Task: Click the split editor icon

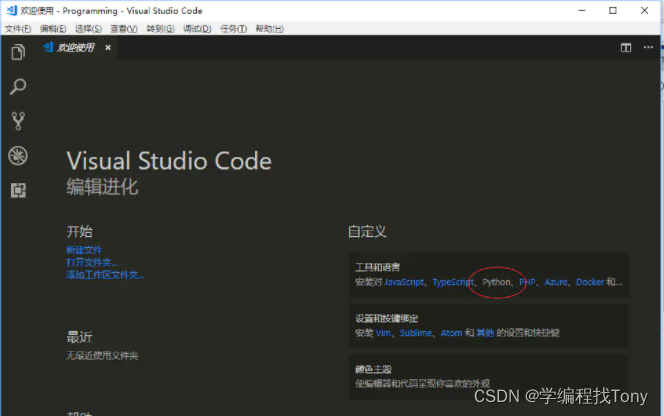Action: click(626, 47)
